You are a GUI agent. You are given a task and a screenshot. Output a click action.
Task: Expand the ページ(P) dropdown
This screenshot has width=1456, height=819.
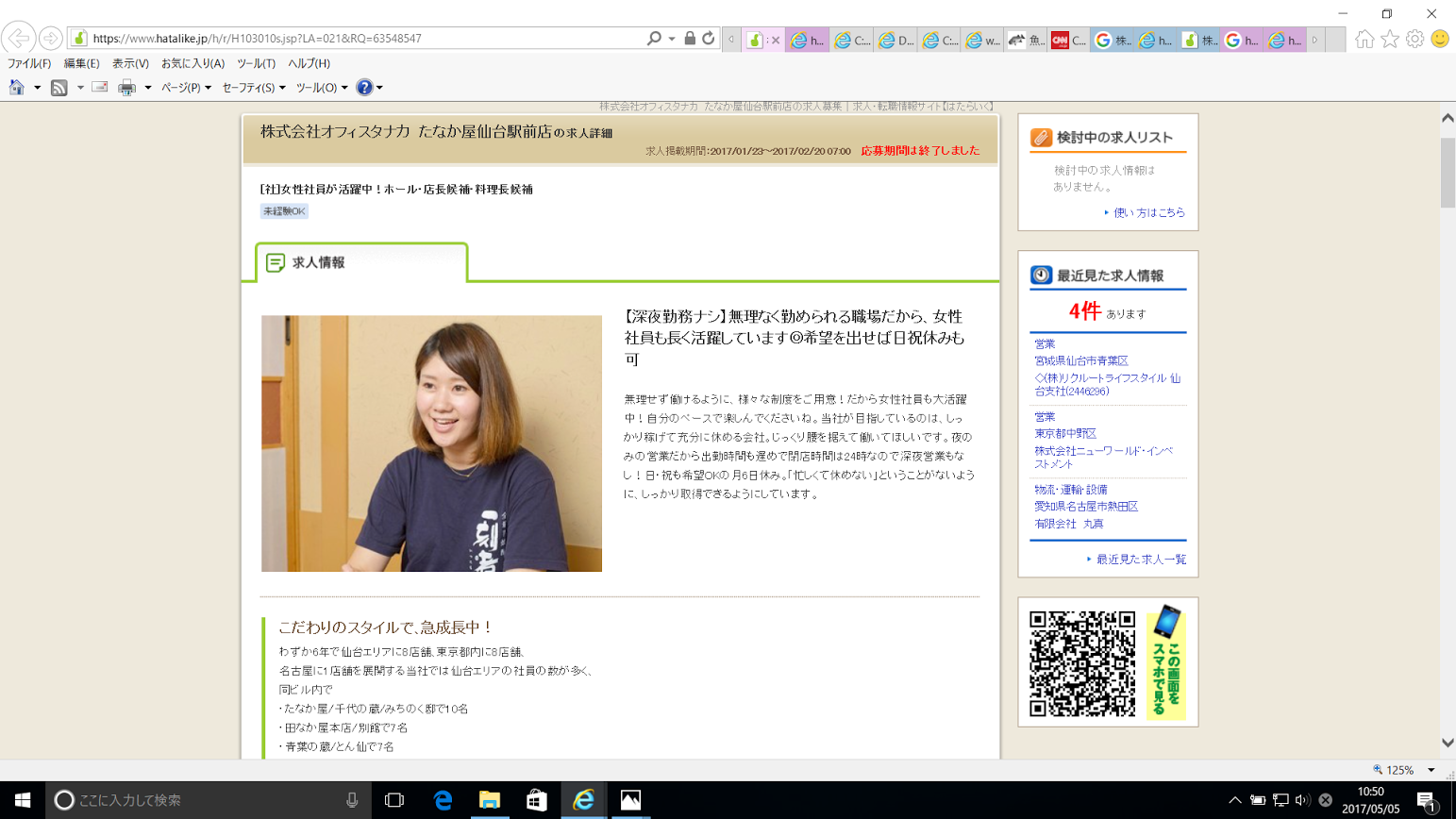coord(185,88)
